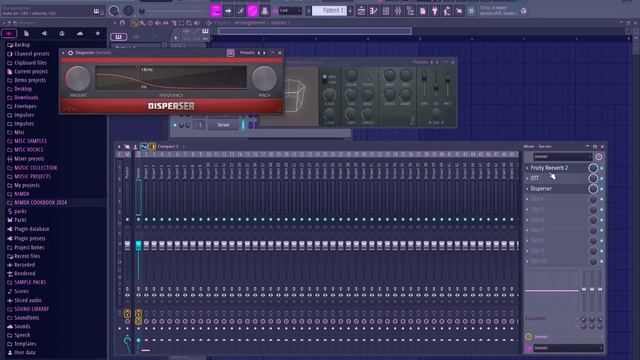Toggle Fruity Reeverb 2 slot enable LED
Viewport: 640px width, 360px height.
point(602,168)
